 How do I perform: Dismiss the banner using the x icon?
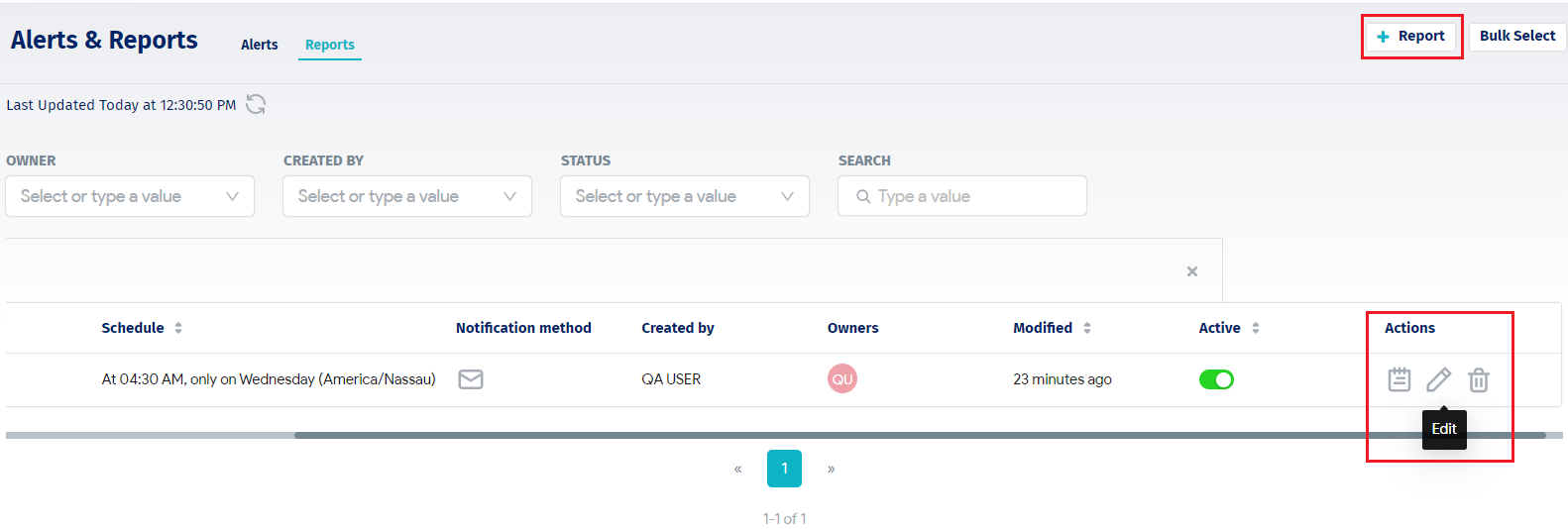[1192, 271]
